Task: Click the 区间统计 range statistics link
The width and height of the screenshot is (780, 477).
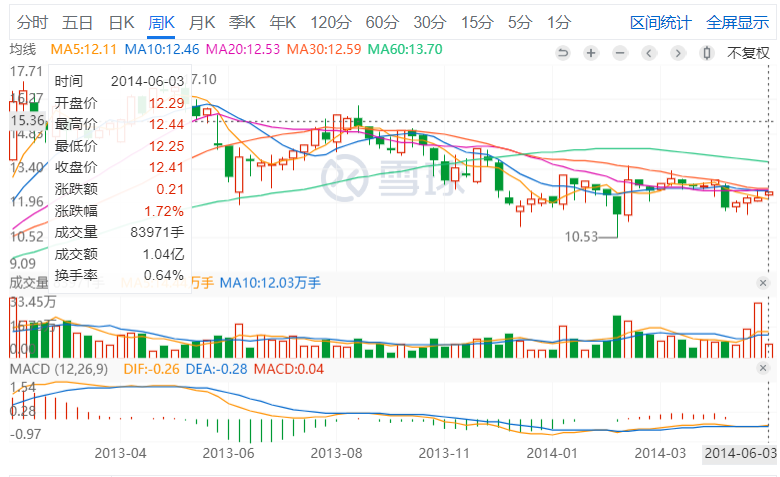Action: point(660,22)
